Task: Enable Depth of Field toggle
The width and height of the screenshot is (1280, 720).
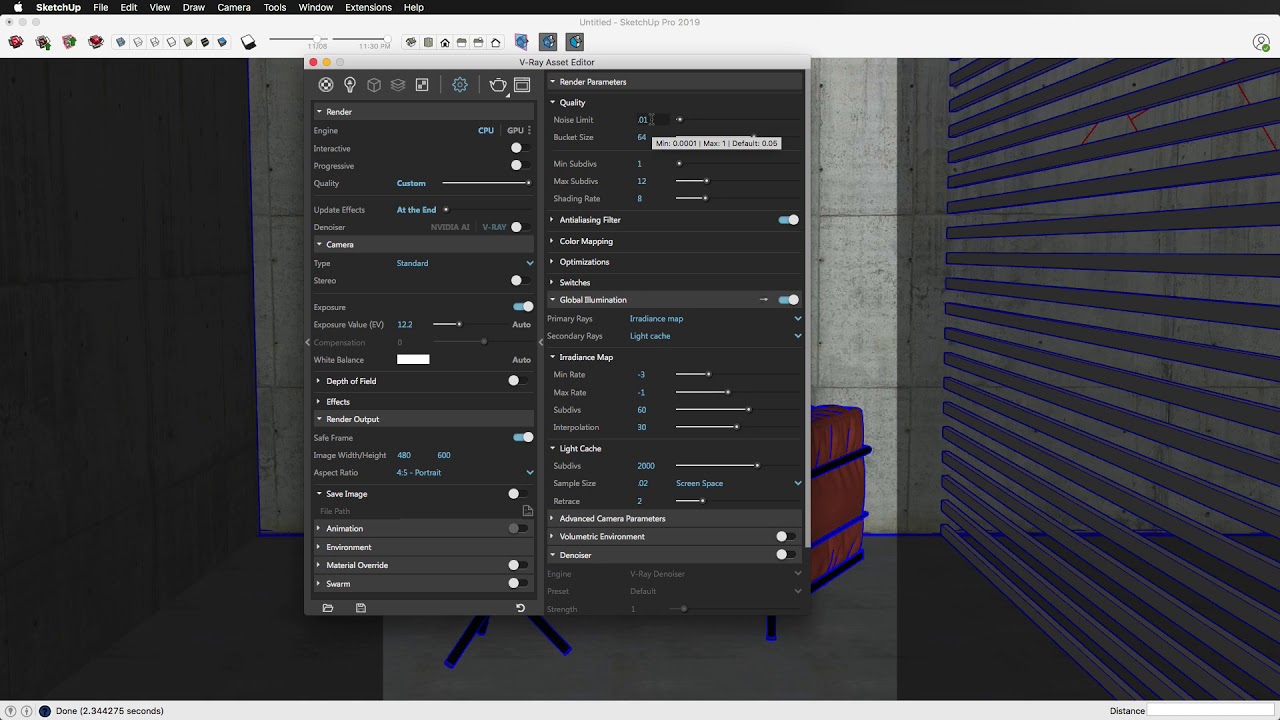Action: click(518, 381)
